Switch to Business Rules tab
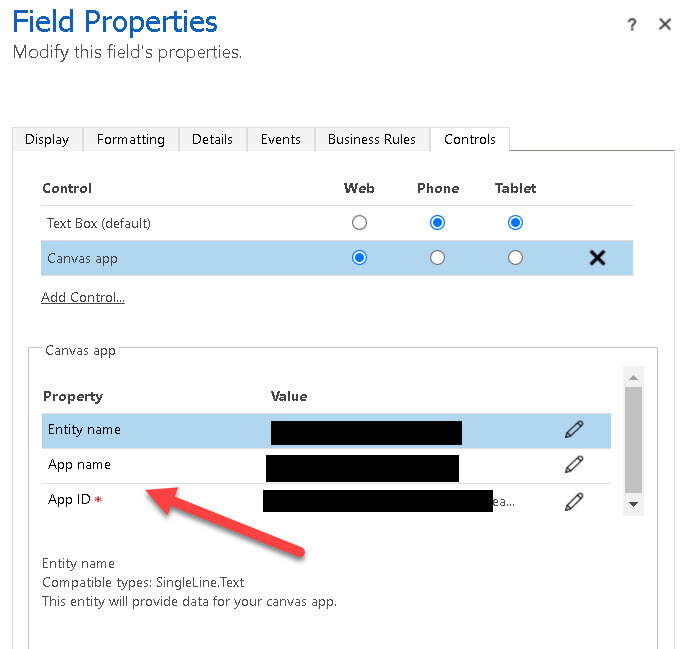The width and height of the screenshot is (694, 649). (372, 140)
